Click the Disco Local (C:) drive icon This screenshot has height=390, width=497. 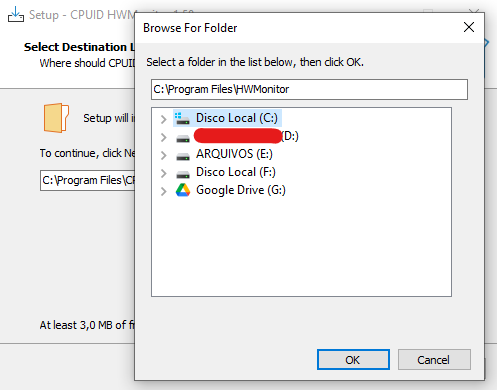point(182,118)
